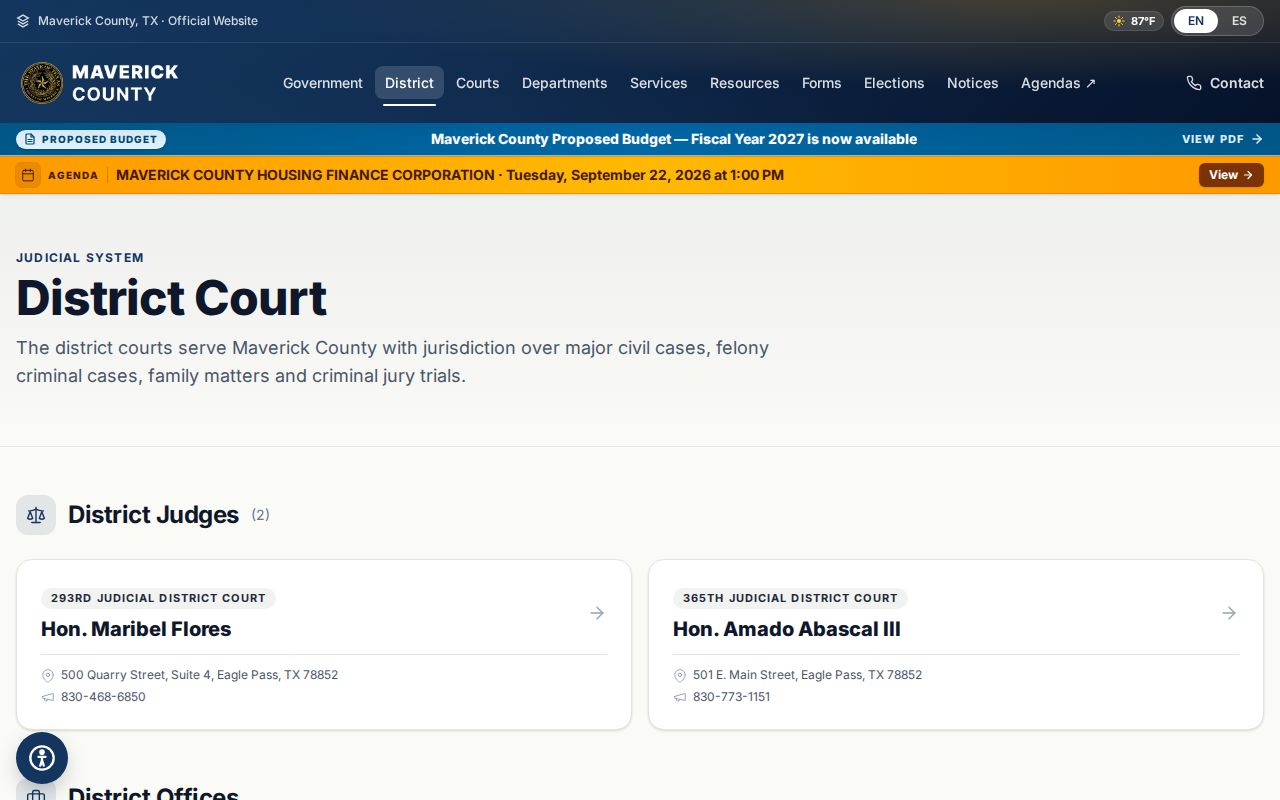1280x800 pixels.
Task: Click map pin icon for 501 E. Main Street
Action: pos(680,675)
